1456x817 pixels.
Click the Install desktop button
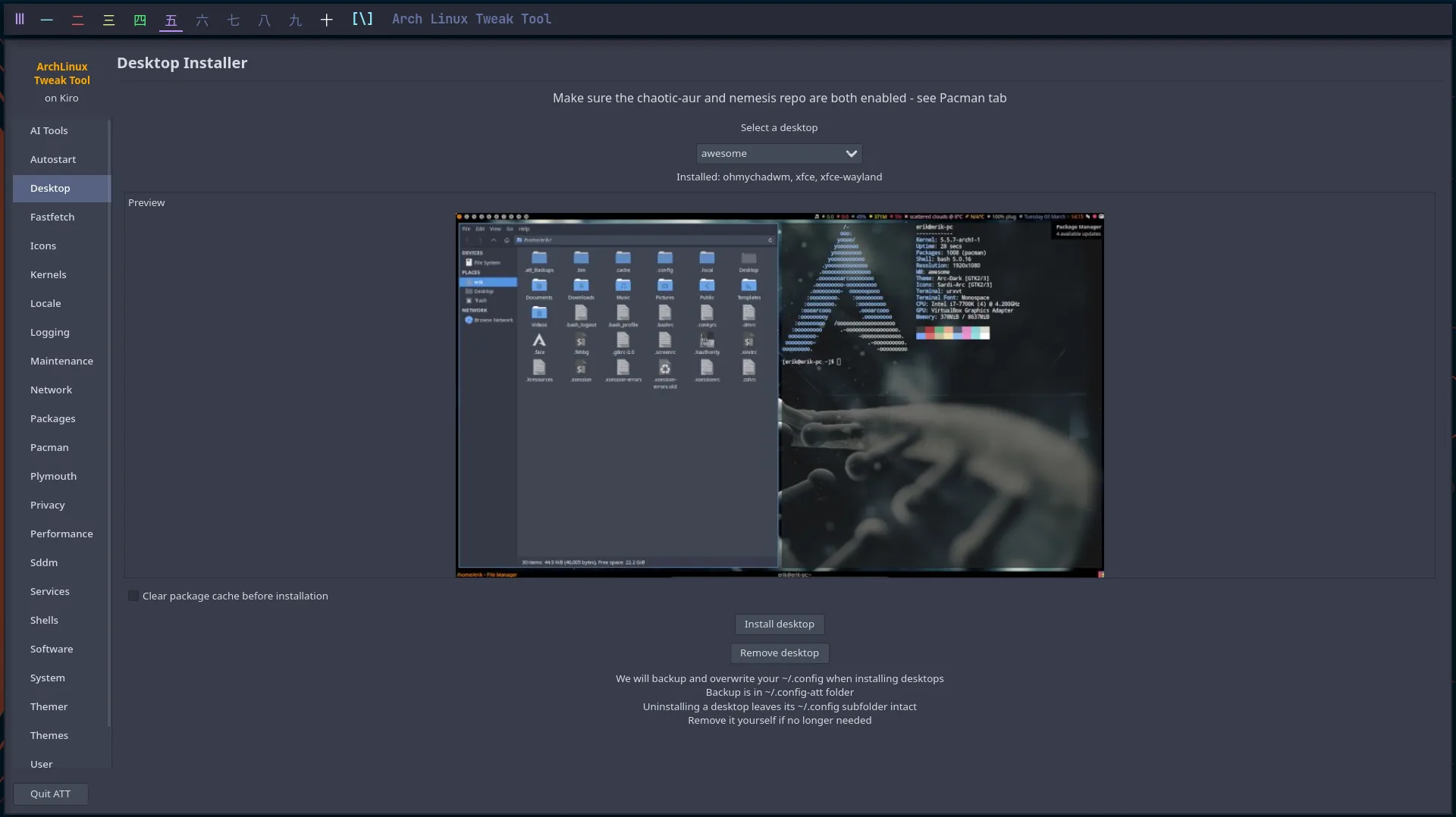click(x=779, y=624)
